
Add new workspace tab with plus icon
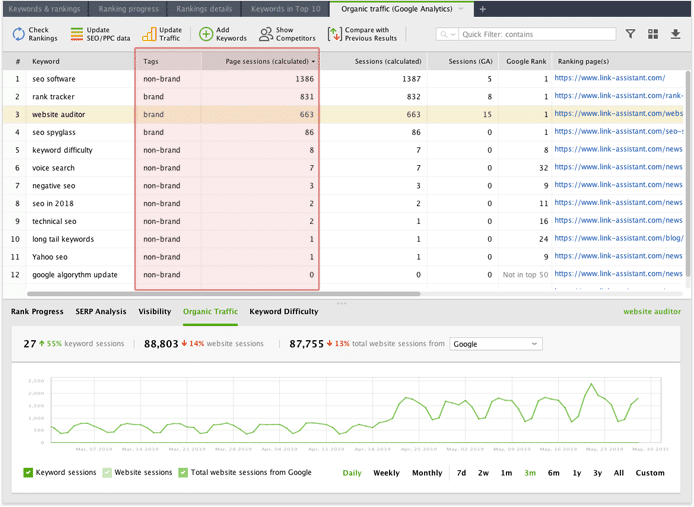pyautogui.click(x=482, y=9)
